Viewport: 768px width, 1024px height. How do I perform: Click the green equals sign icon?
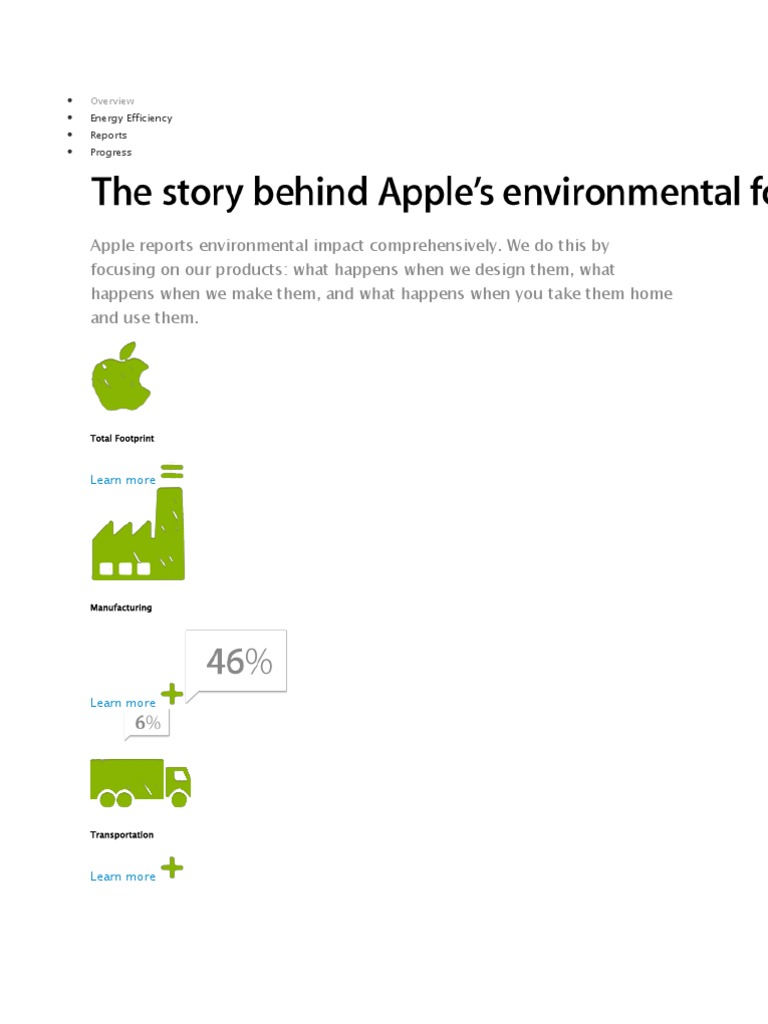point(172,471)
